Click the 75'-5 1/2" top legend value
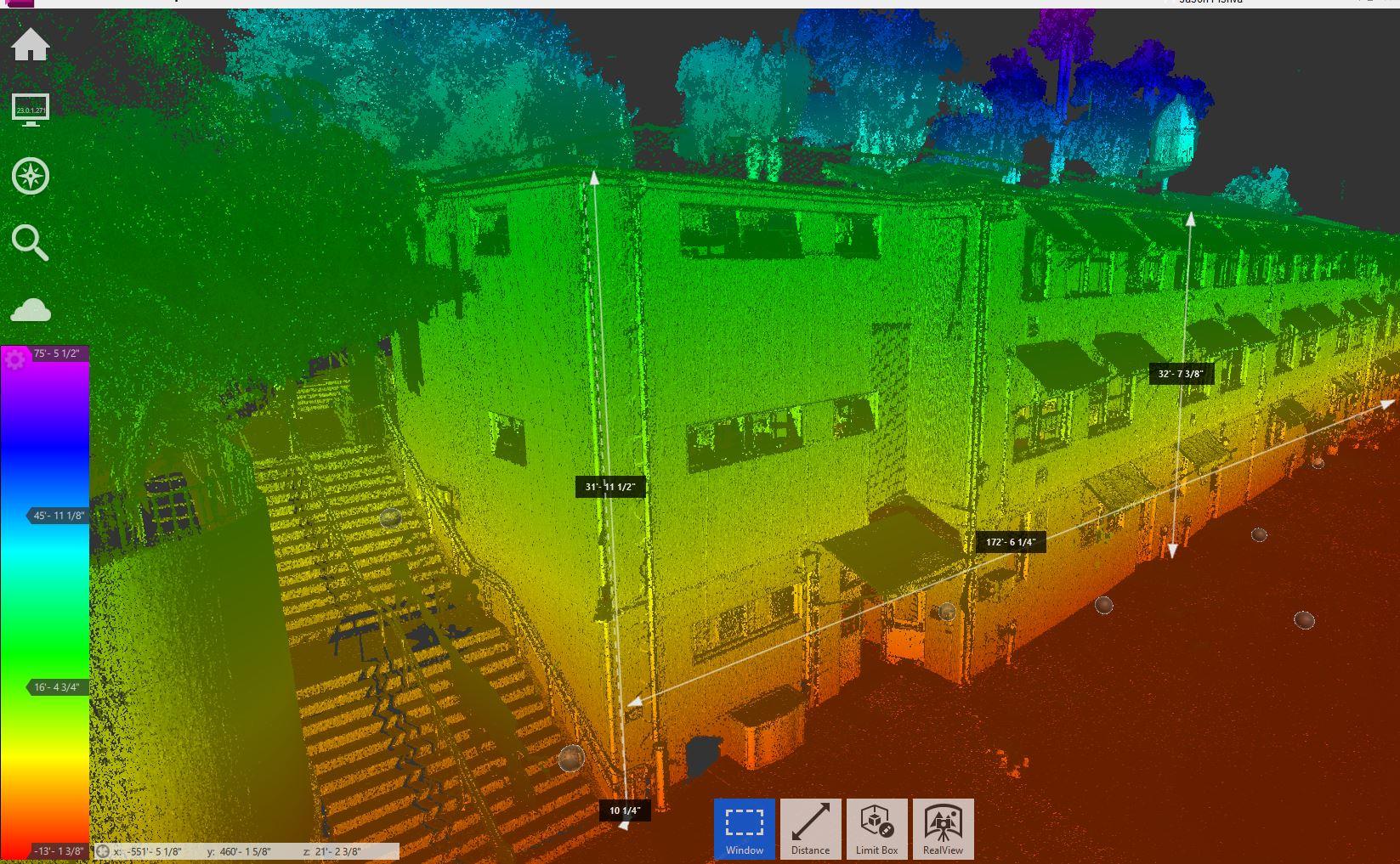Screen dimensions: 1400x864 57,353
